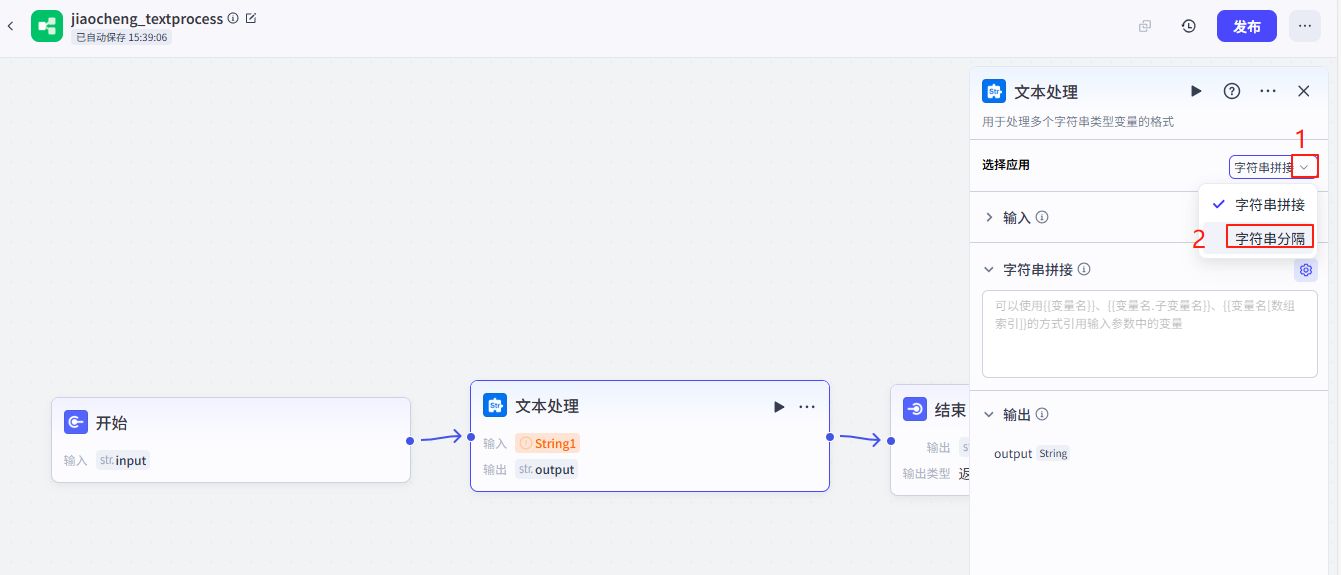Click the 已自动保存 15:39:06 status label
This screenshot has width=1341, height=575.
coord(121,37)
